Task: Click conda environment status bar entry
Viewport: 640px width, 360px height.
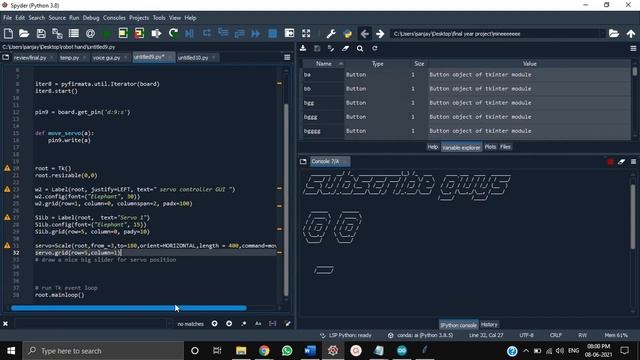Action: point(420,335)
